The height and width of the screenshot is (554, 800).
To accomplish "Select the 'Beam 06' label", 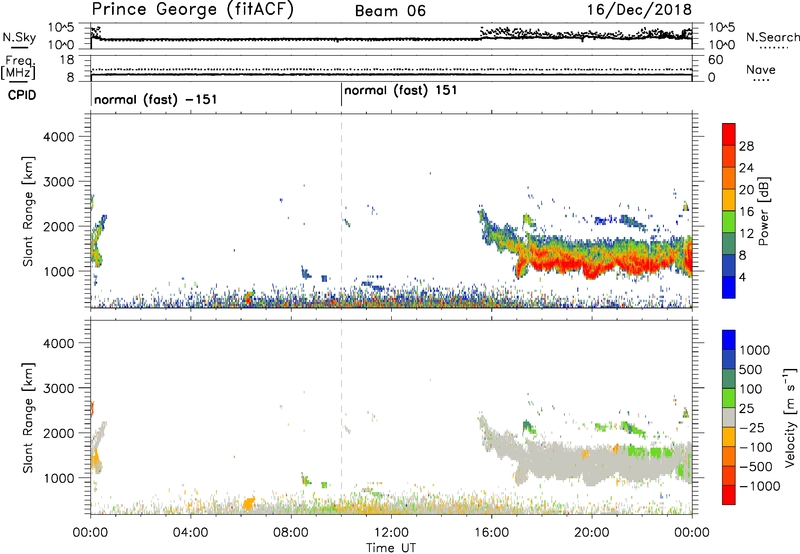I will click(x=390, y=11).
